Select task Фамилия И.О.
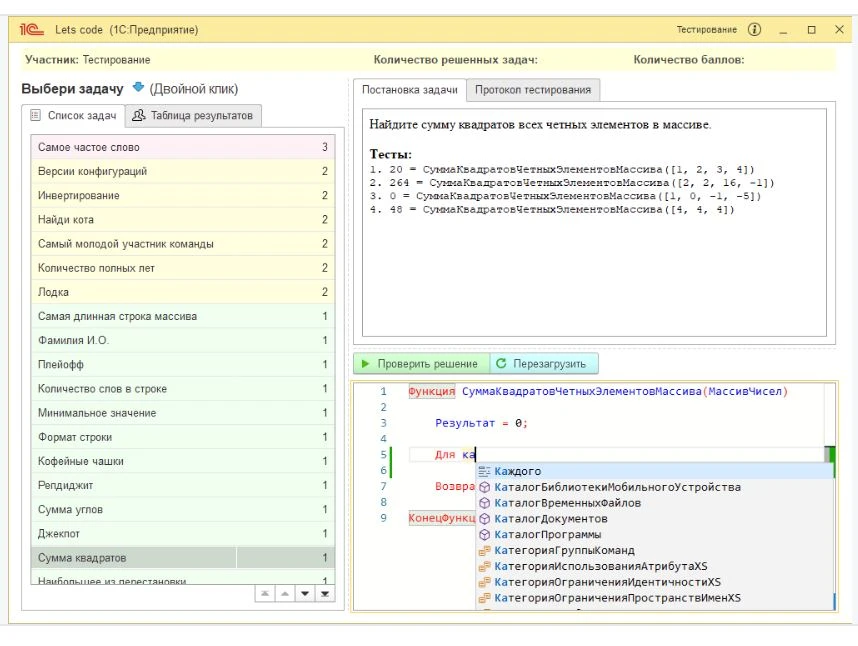Viewport: 858px width, 646px height. pos(183,340)
